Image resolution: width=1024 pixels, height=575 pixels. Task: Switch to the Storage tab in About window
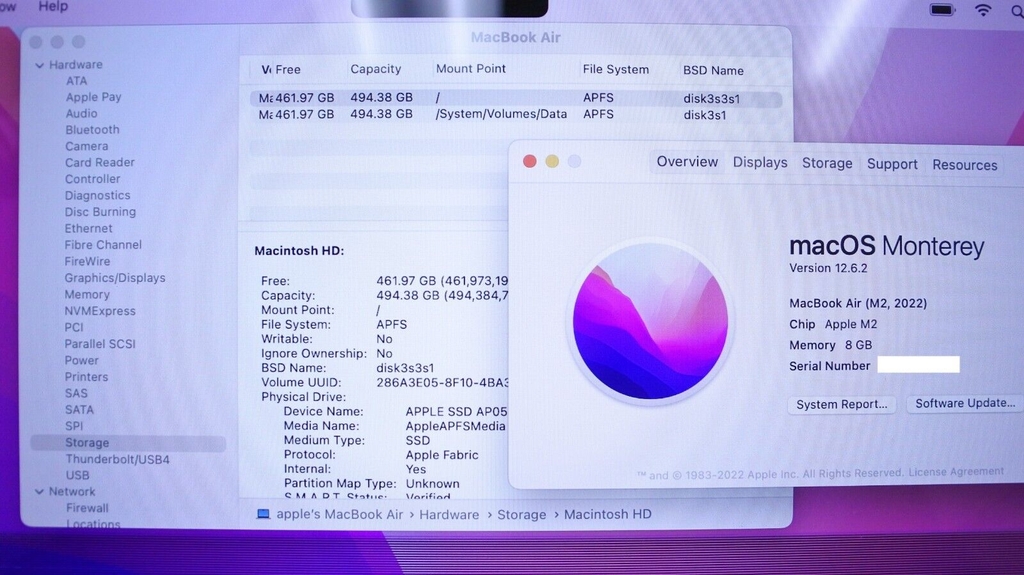point(827,163)
